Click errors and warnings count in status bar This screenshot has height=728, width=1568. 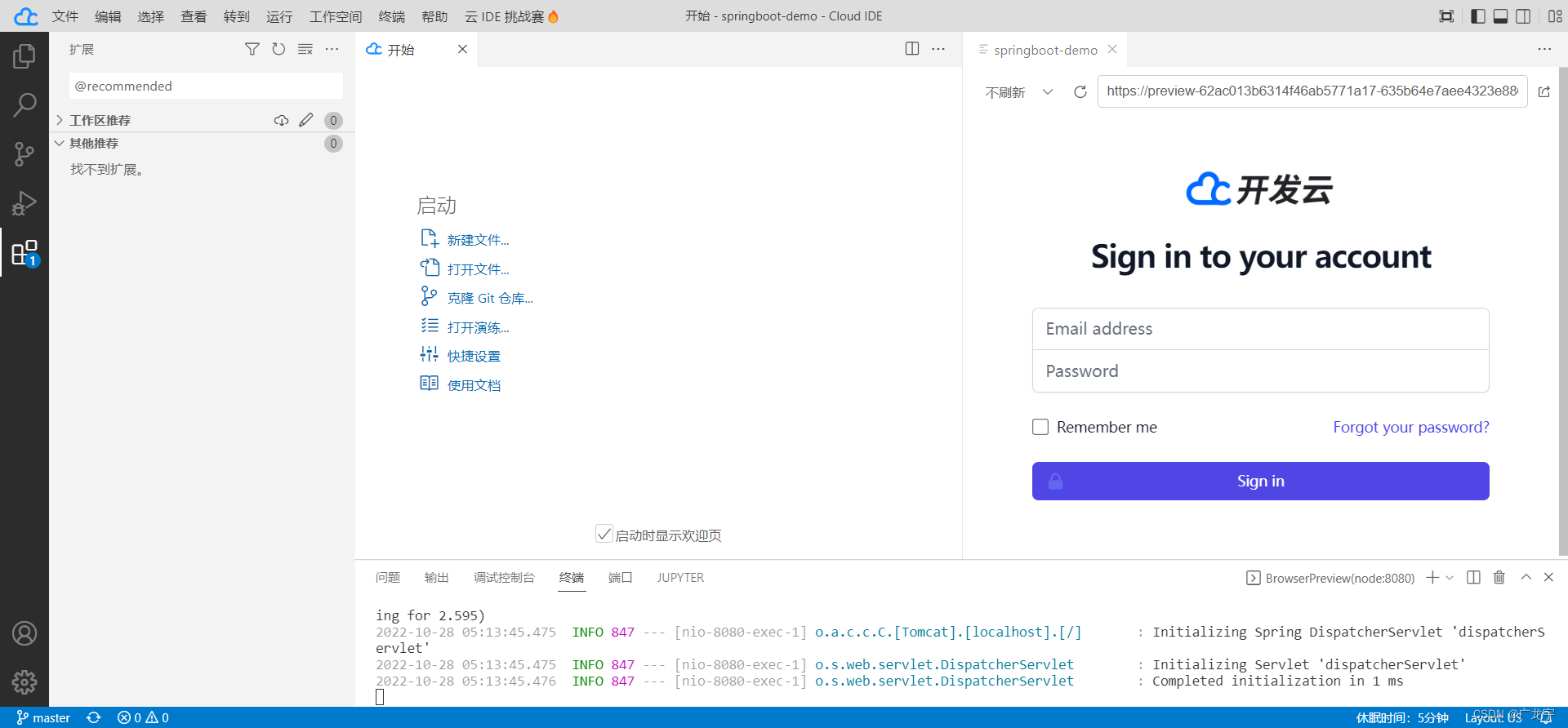(x=143, y=717)
